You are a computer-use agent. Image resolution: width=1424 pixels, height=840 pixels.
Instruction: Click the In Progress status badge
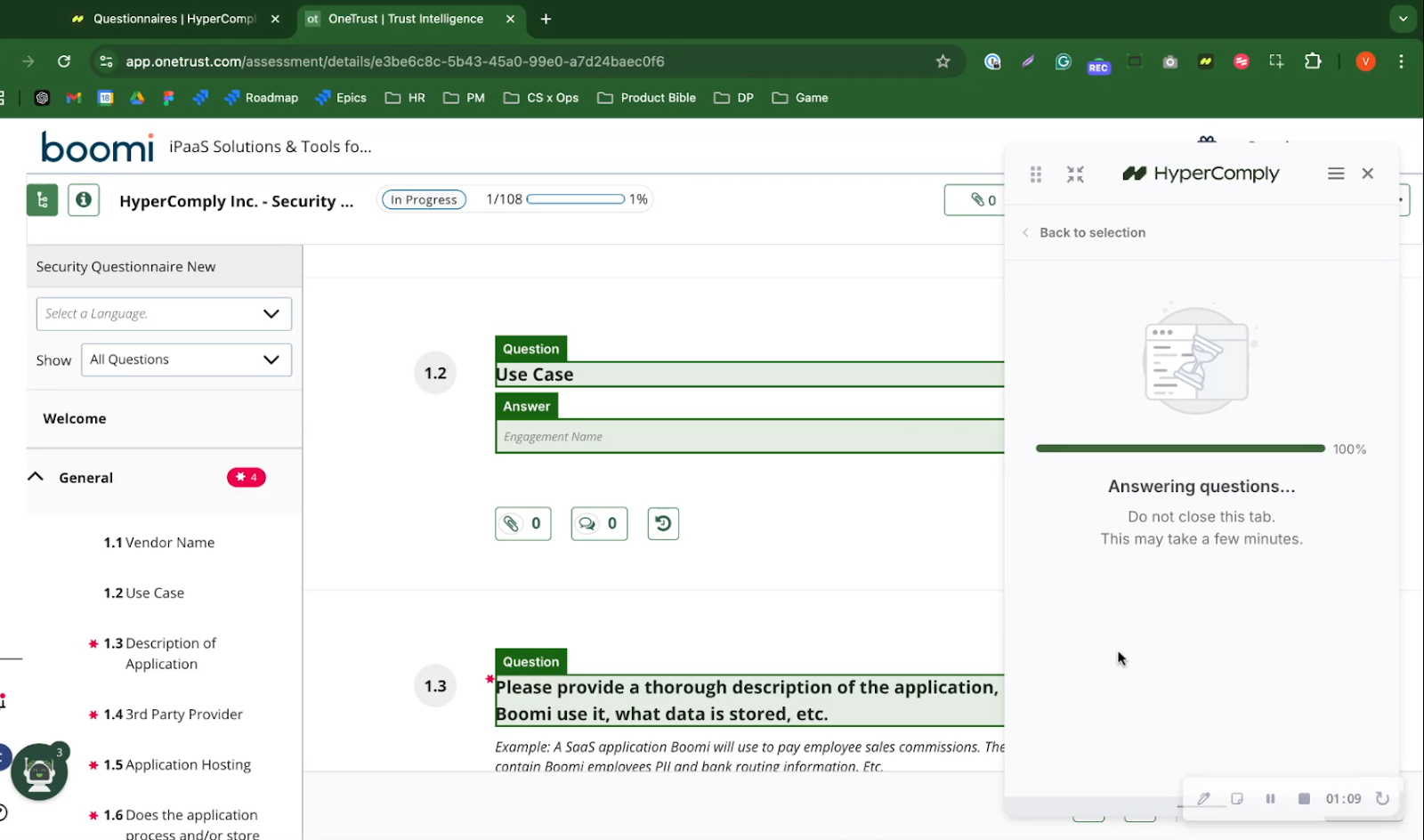click(424, 200)
